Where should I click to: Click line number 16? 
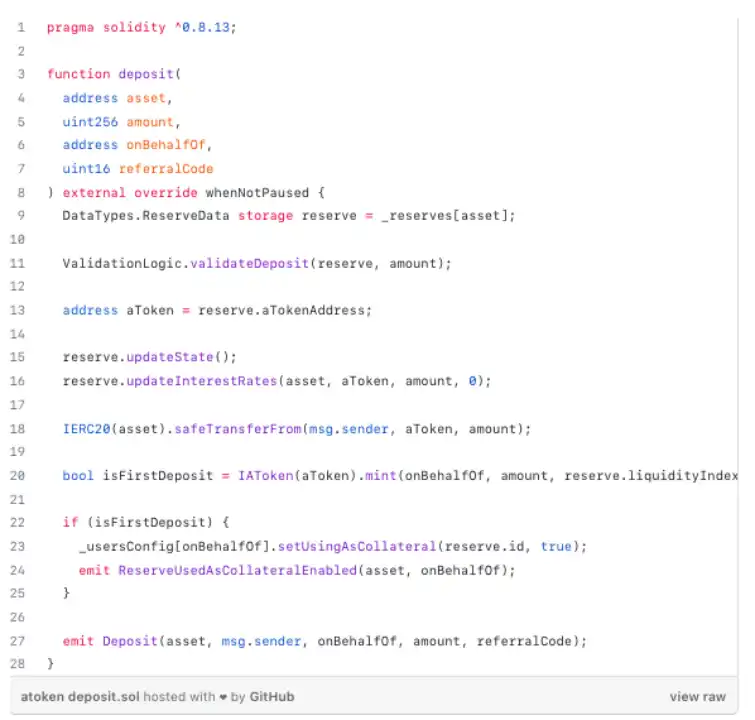coord(17,380)
